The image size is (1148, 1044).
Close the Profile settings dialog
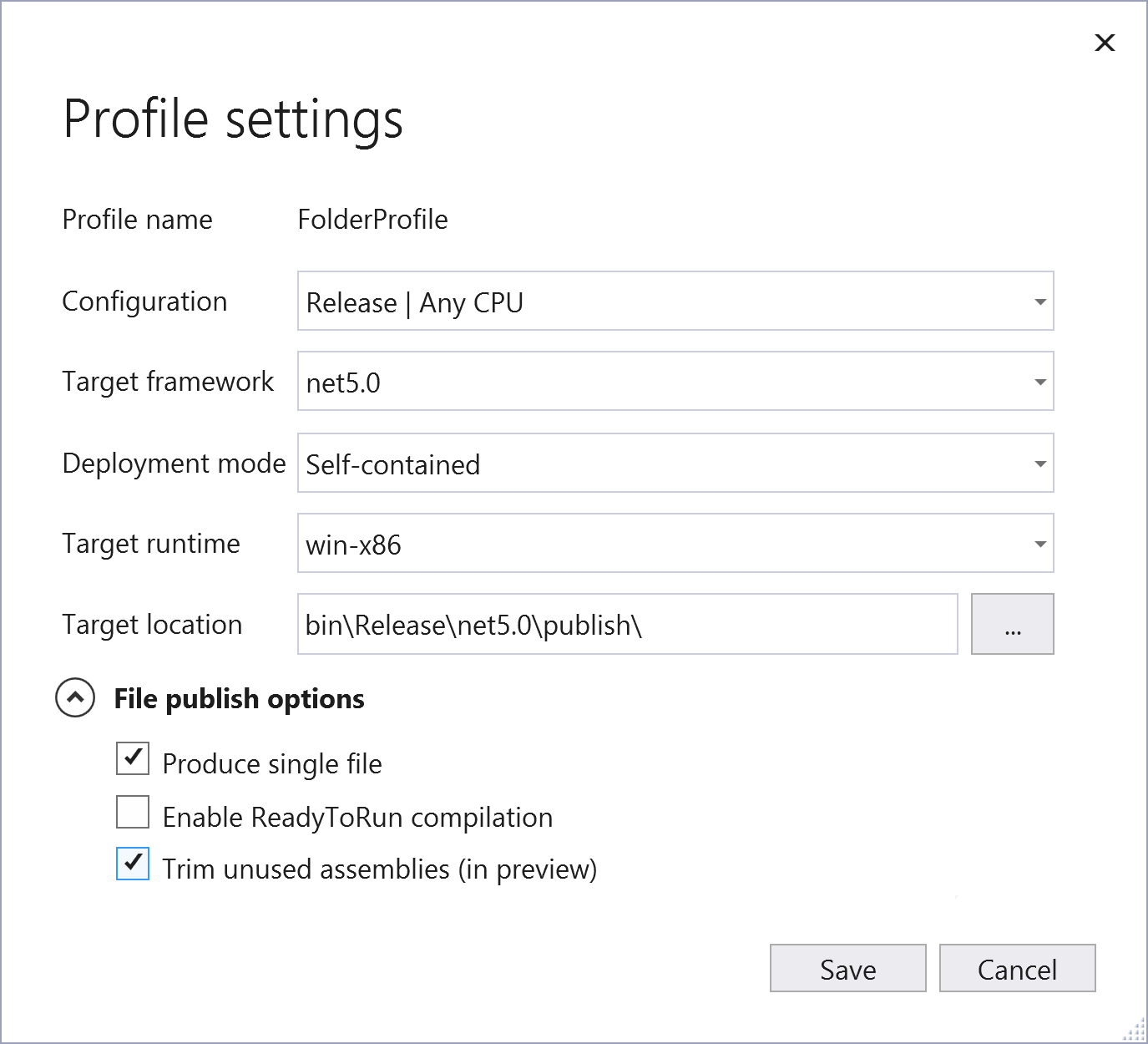(x=1105, y=43)
